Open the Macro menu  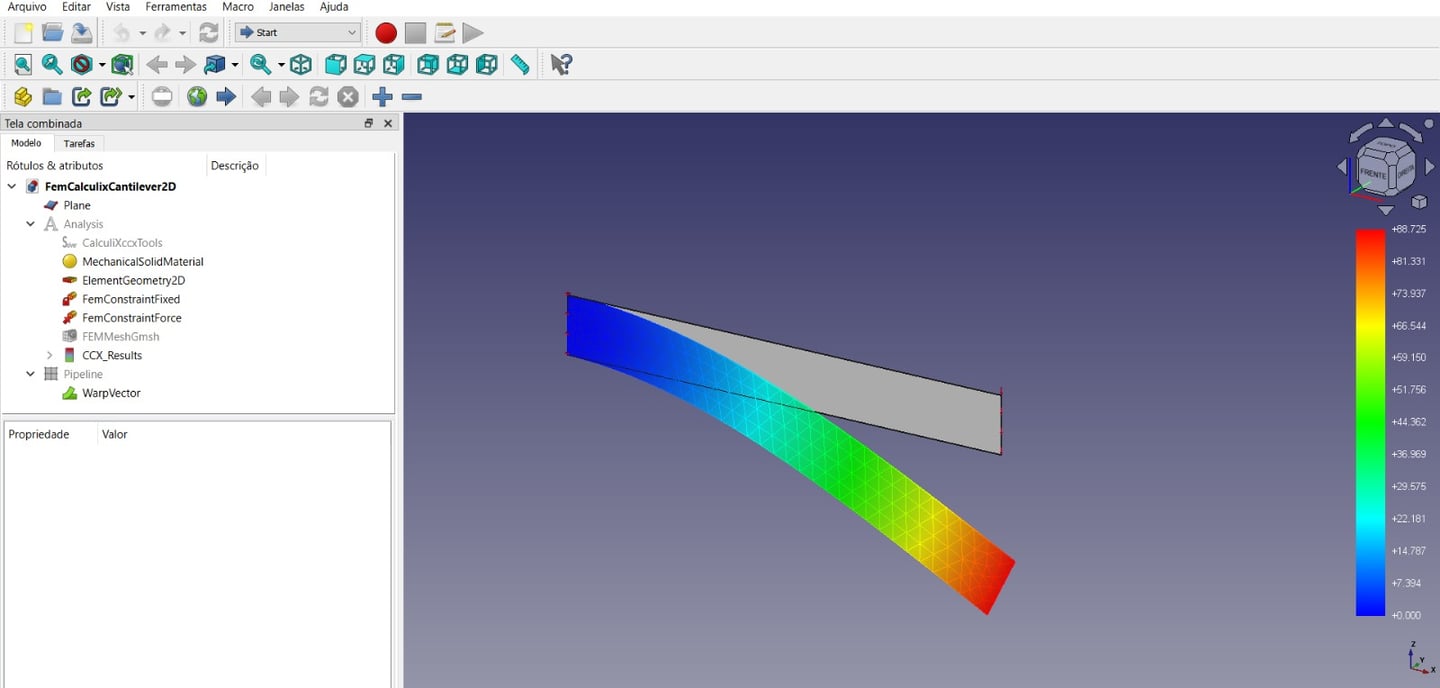click(238, 7)
